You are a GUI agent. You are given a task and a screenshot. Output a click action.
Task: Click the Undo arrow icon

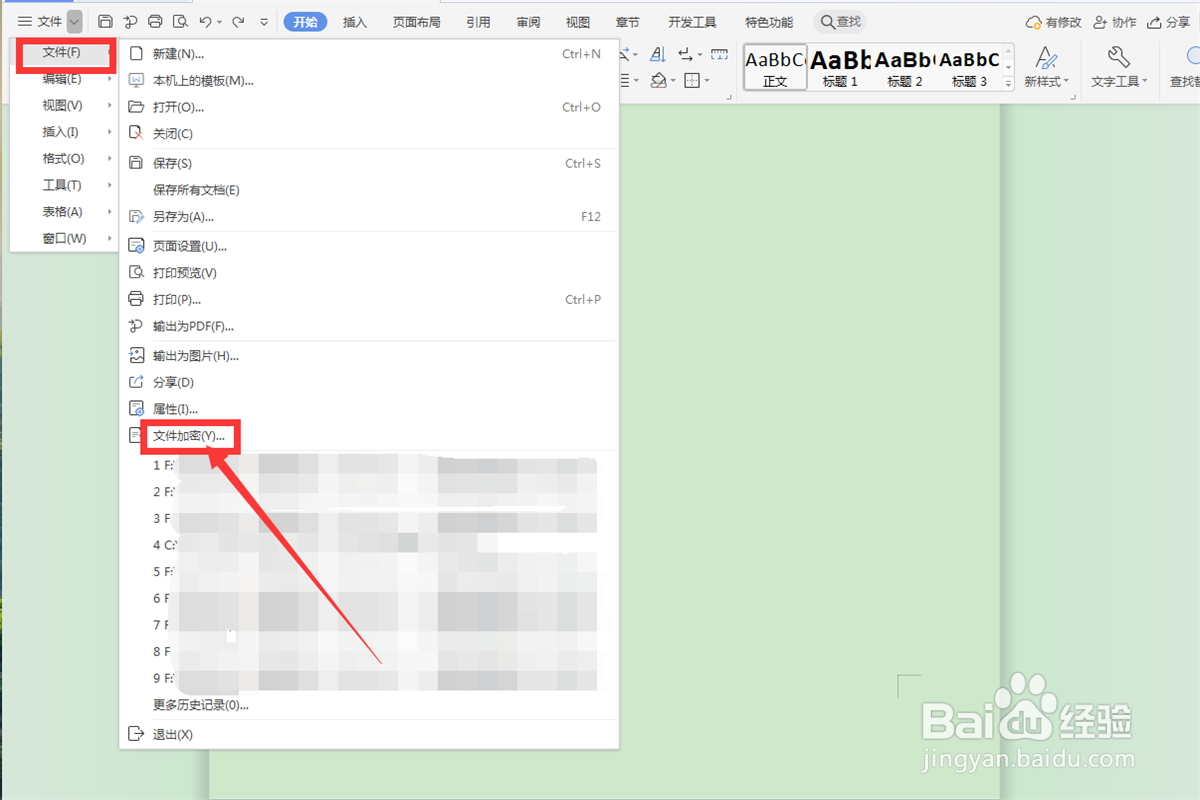205,21
